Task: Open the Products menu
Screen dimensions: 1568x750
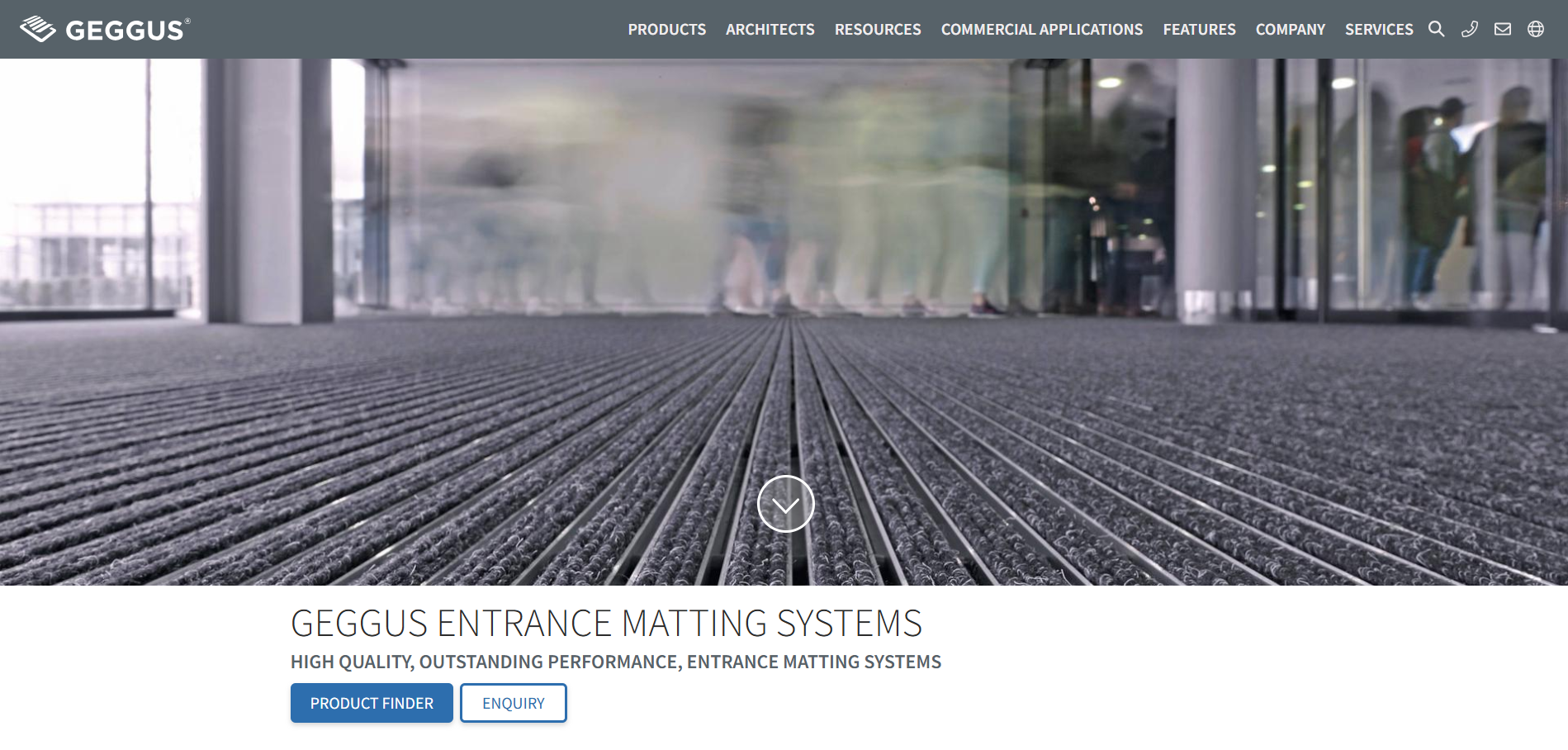Action: (x=666, y=30)
